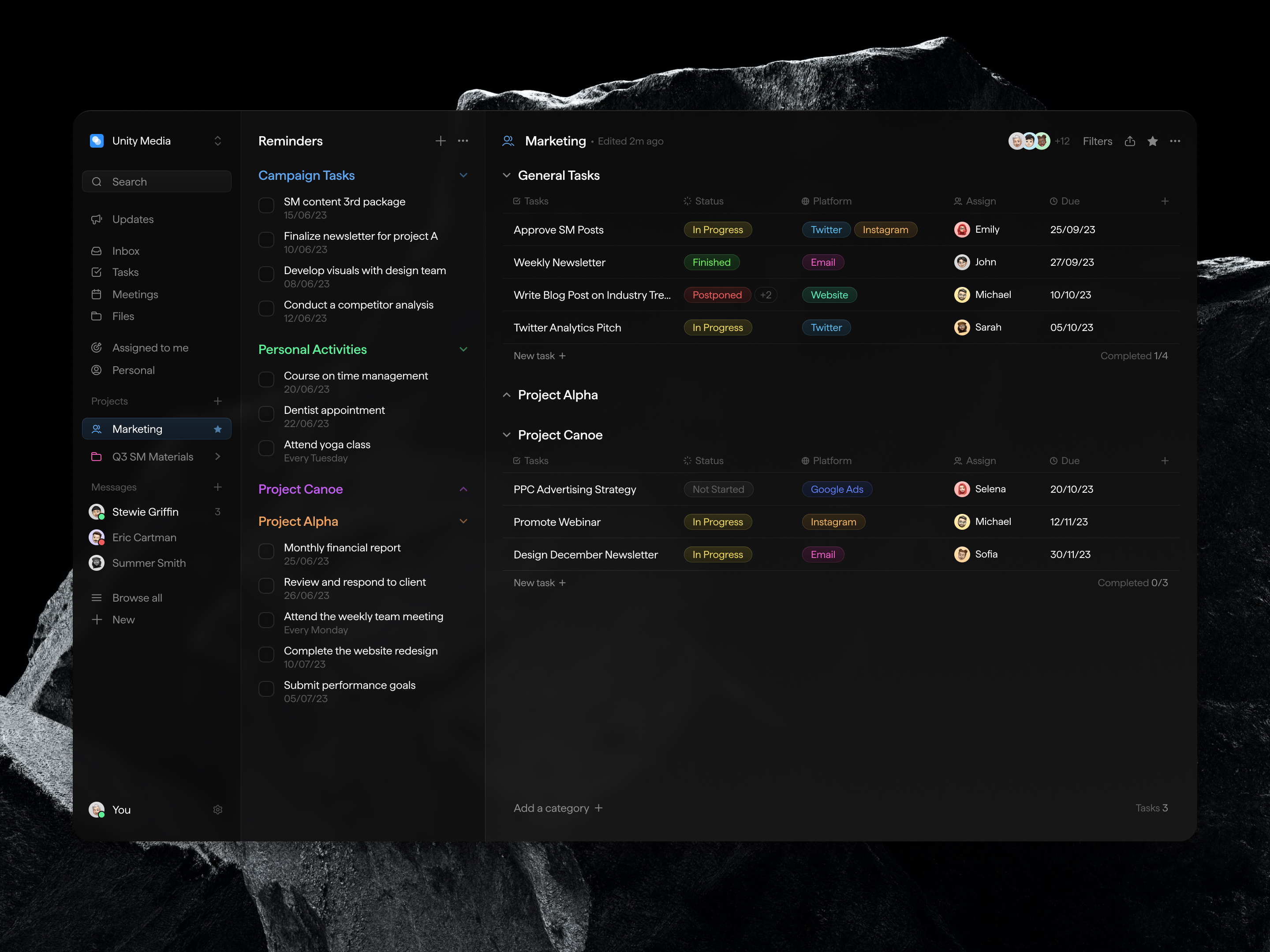The image size is (1270, 952).
Task: Mark SM content 3rd package as done
Action: 266,205
